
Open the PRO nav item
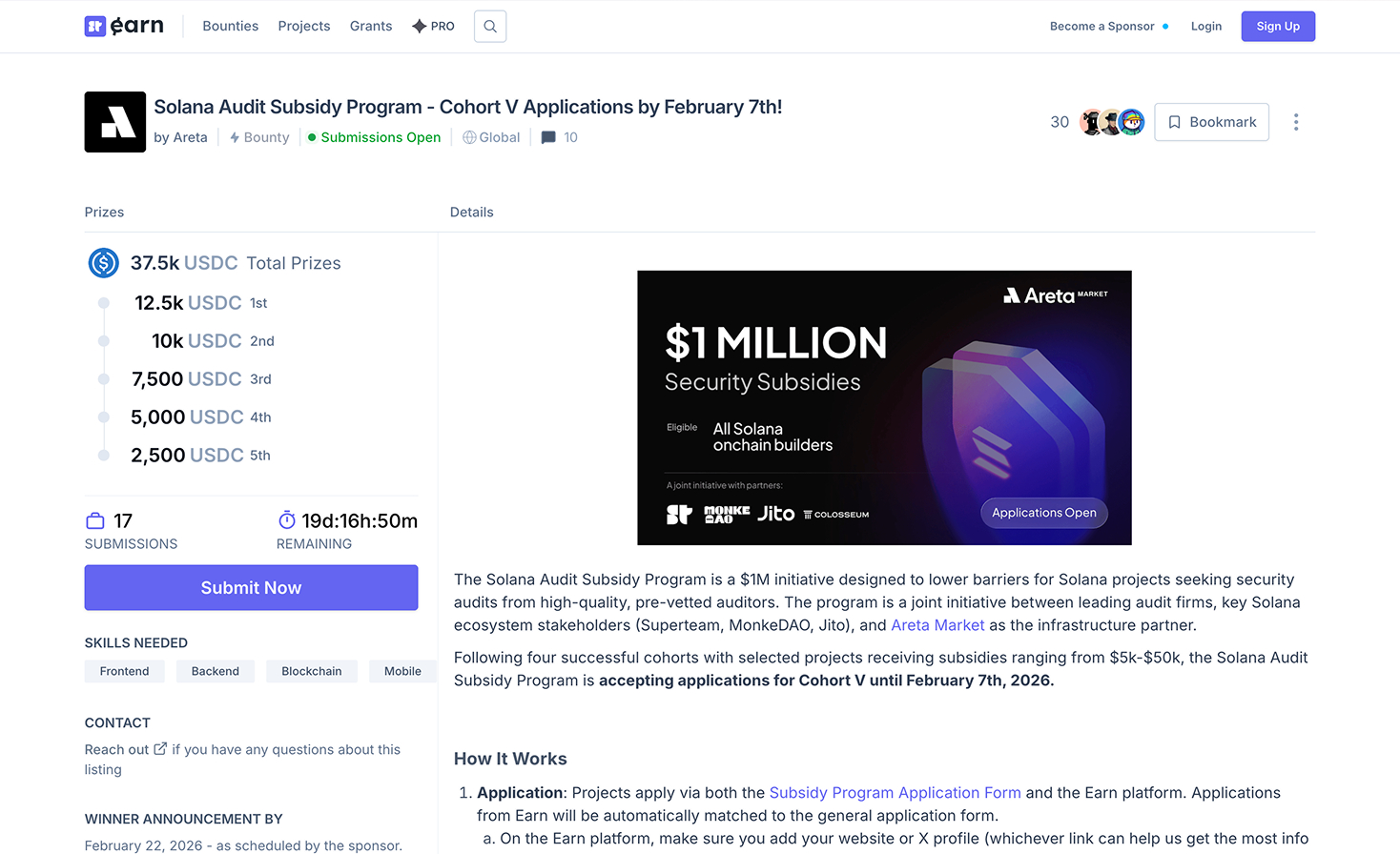click(433, 26)
